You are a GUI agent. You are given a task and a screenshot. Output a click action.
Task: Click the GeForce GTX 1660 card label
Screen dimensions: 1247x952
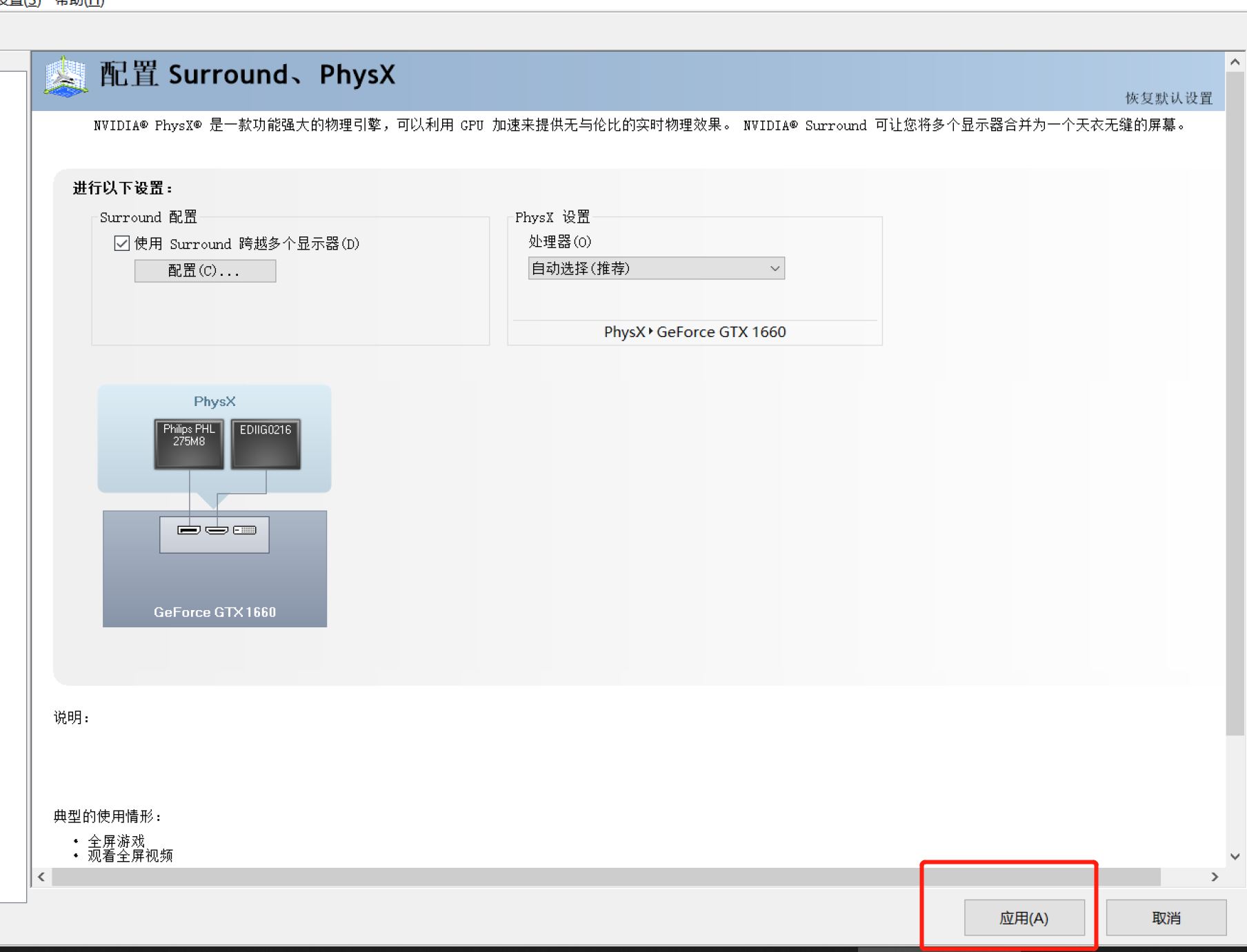pyautogui.click(x=215, y=612)
